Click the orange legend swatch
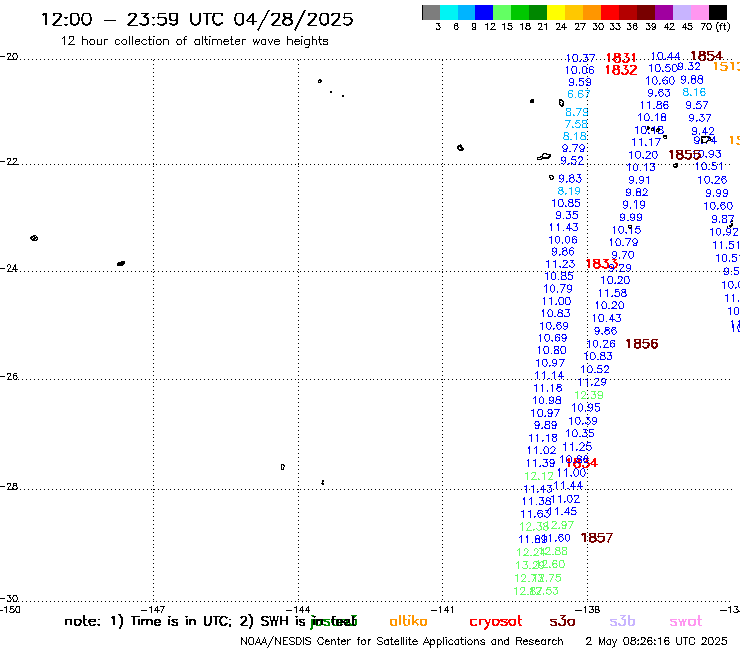The height and width of the screenshot is (650, 740). (592, 12)
